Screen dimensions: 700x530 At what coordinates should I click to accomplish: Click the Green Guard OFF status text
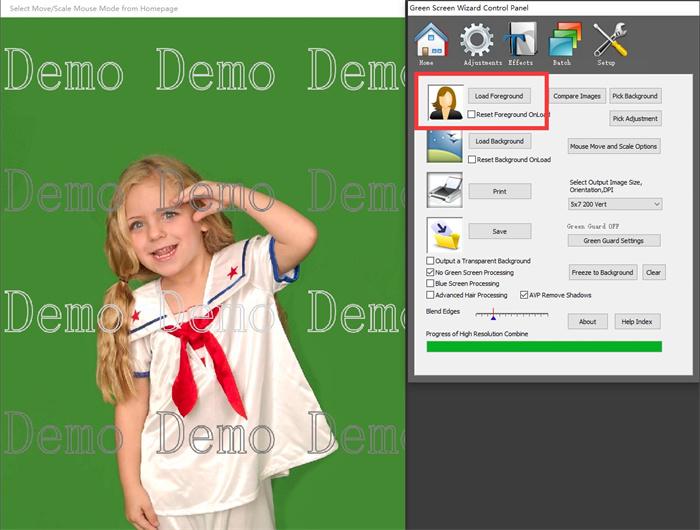pos(593,226)
